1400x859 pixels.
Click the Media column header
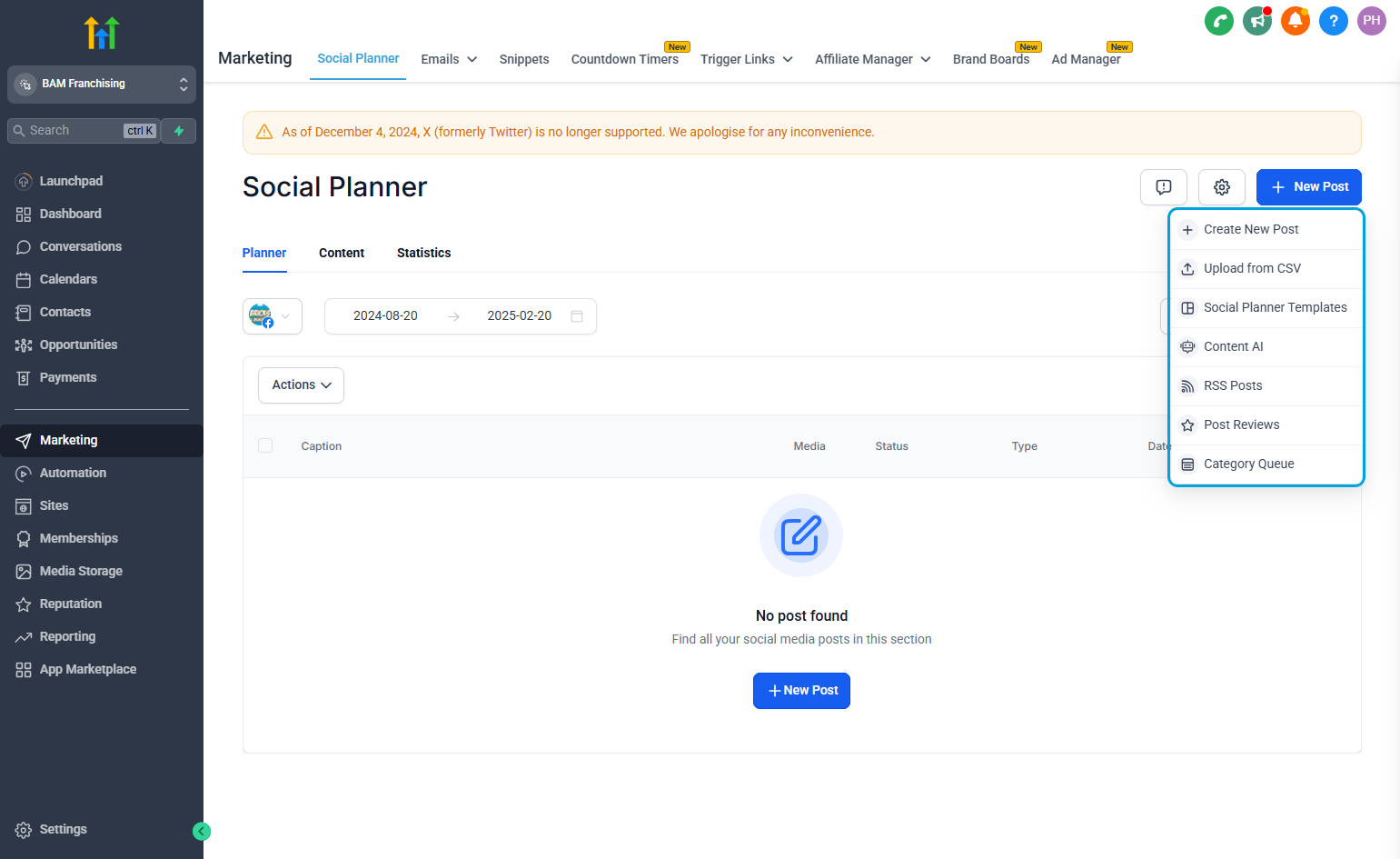click(x=809, y=446)
